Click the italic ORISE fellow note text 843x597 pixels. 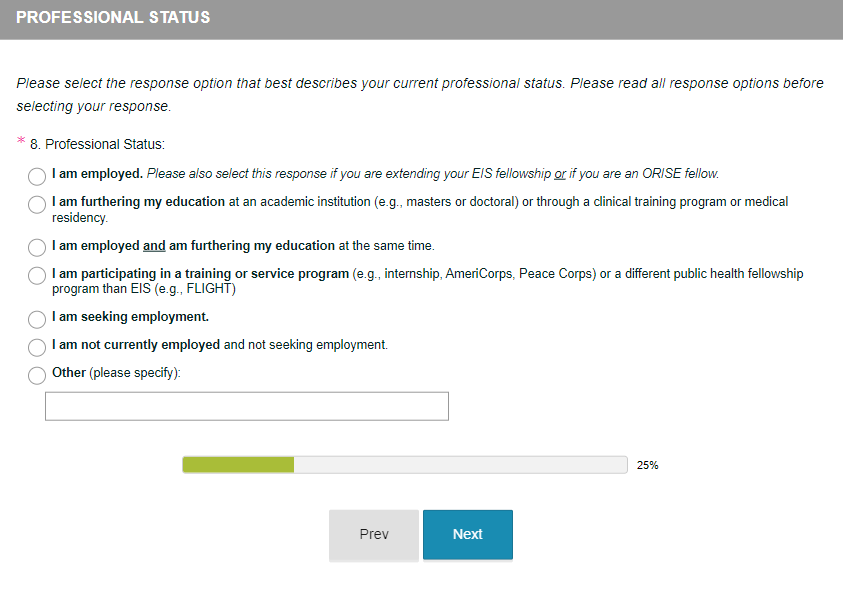(x=432, y=174)
